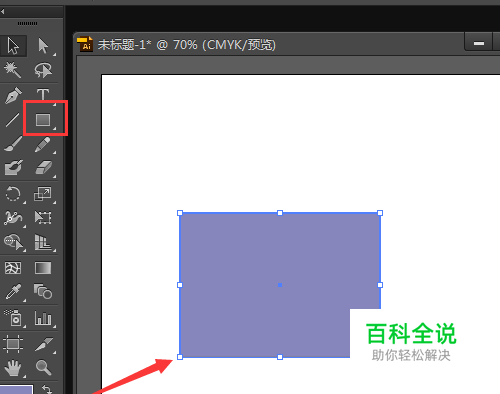Select the Eraser tool
The height and width of the screenshot is (394, 500).
point(43,168)
